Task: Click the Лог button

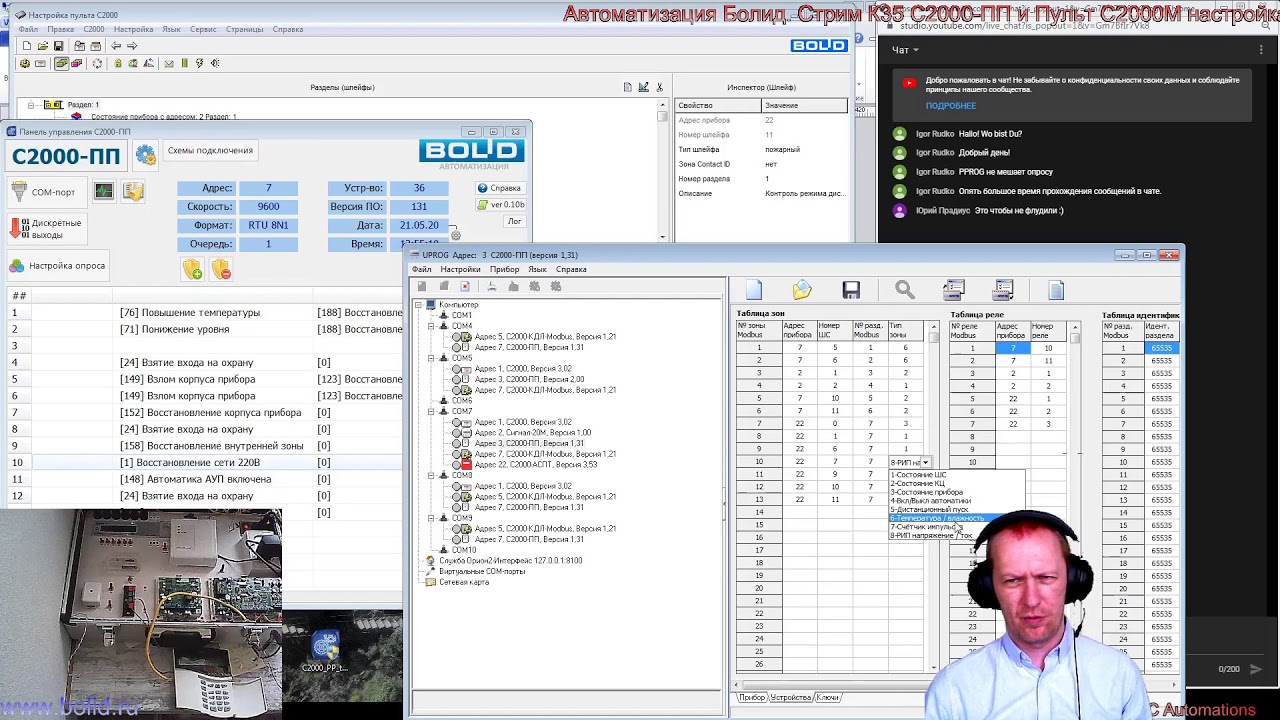Action: click(x=514, y=221)
